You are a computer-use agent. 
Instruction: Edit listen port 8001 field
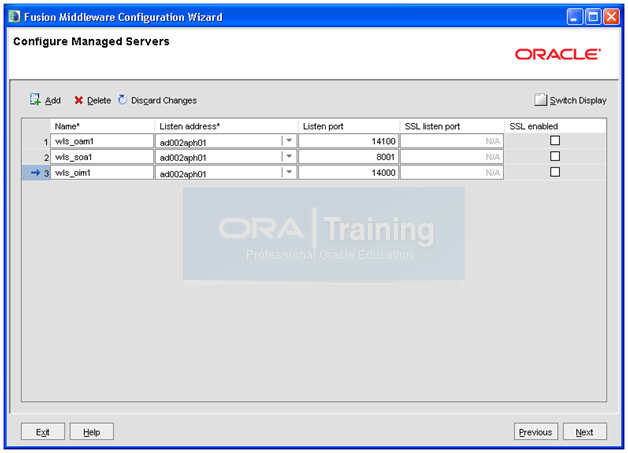[348, 157]
